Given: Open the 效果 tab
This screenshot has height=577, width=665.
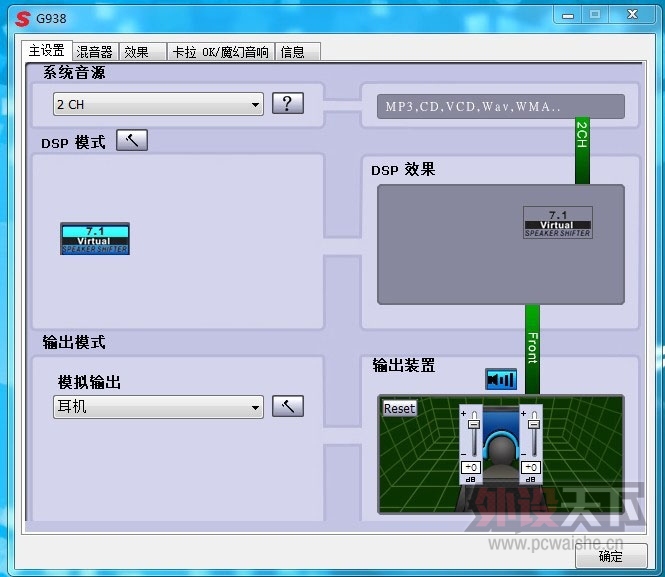Looking at the screenshot, I should [143, 52].
